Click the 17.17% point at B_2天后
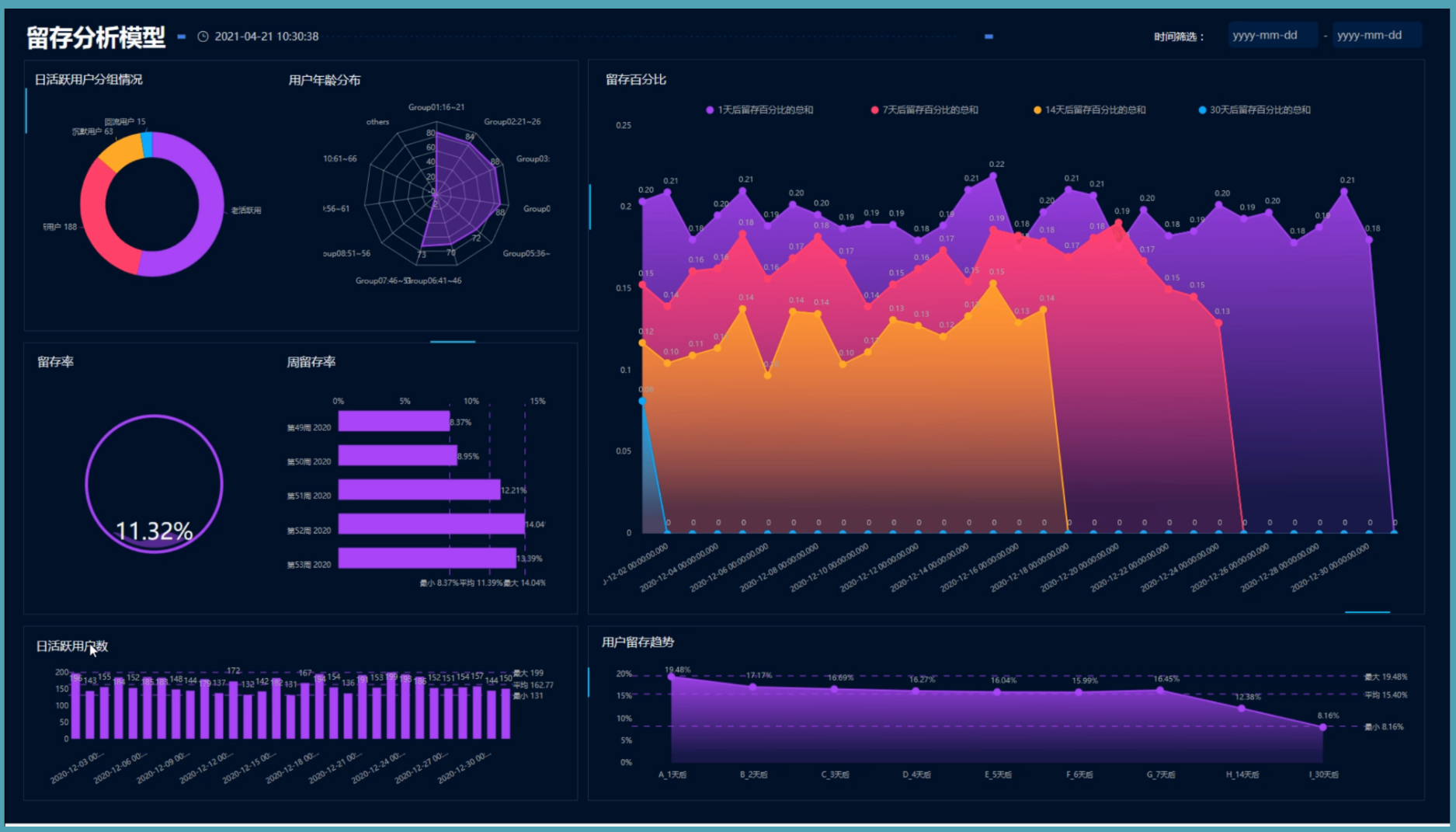Image resolution: width=1456 pixels, height=832 pixels. 753,687
